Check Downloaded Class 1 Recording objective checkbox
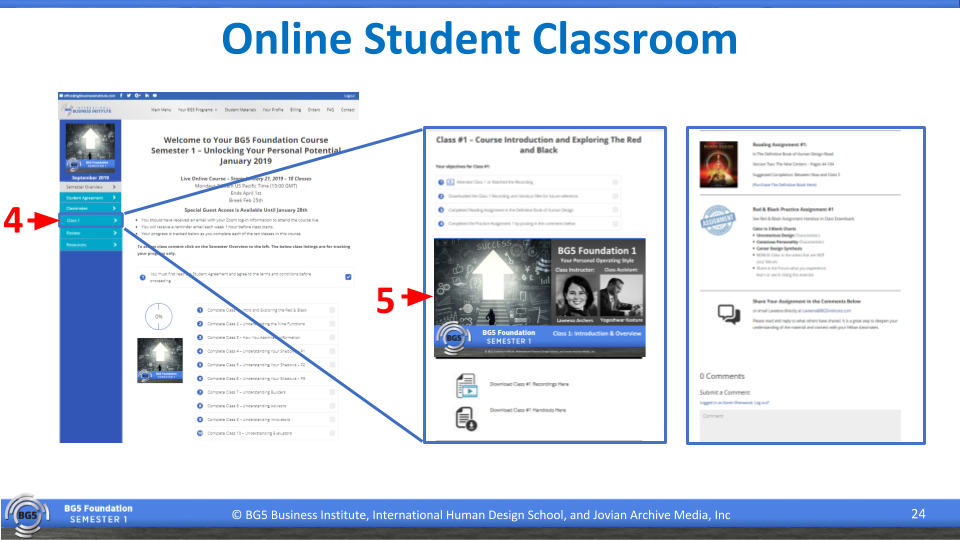The height and width of the screenshot is (540, 960). 615,196
